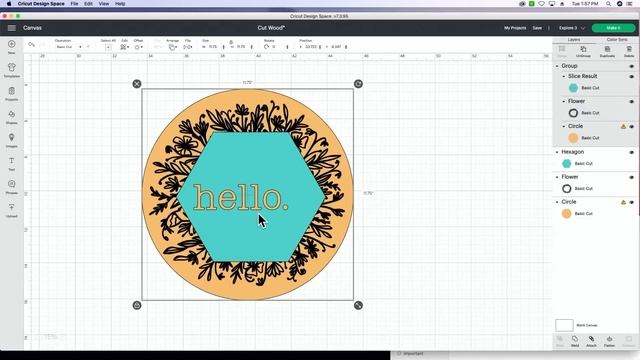640x360 pixels.
Task: Click the Rotate icon in toolbar
Action: tap(267, 47)
